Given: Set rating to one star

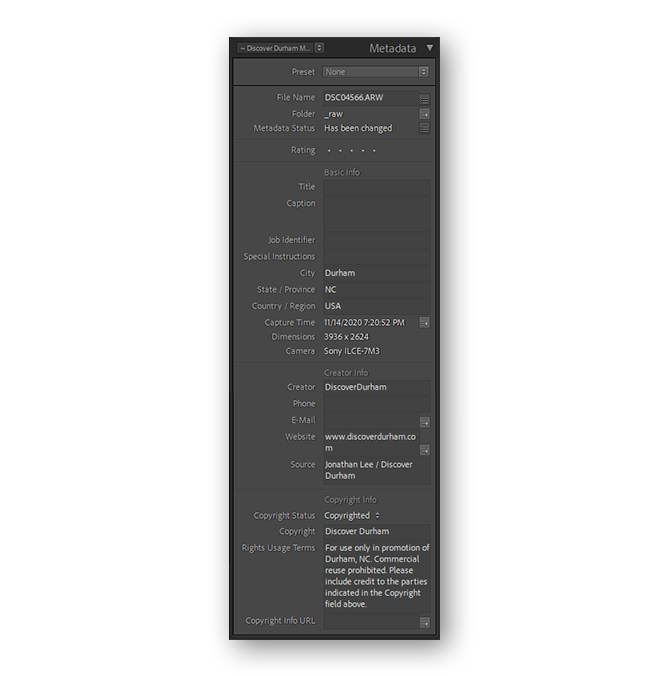Looking at the screenshot, I should coord(329,150).
